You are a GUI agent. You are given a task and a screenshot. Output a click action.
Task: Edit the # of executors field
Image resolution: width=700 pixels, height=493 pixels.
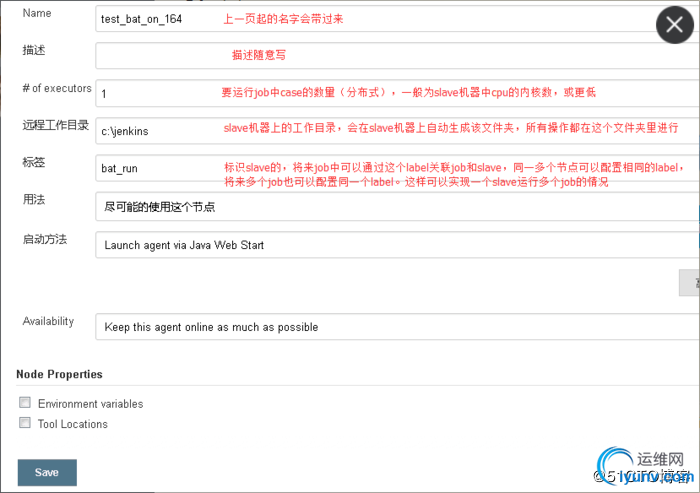point(397,93)
